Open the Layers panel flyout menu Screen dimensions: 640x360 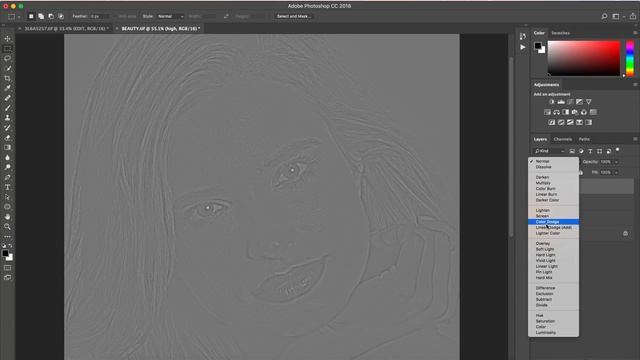click(635, 139)
